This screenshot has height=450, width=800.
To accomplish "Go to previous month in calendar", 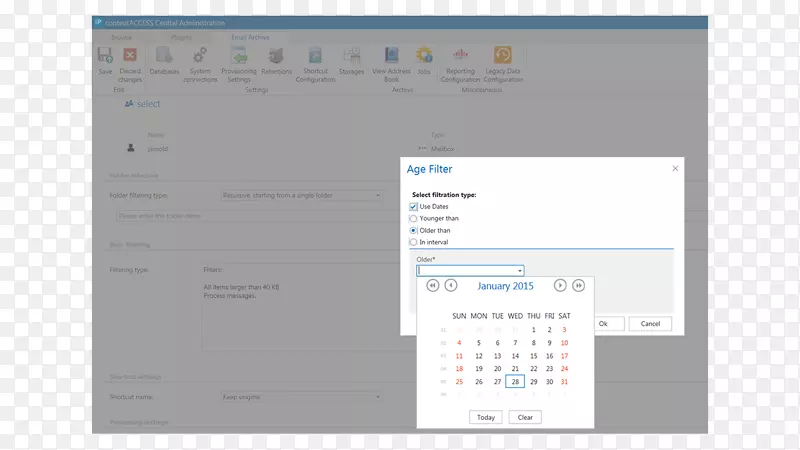I will coord(451,286).
